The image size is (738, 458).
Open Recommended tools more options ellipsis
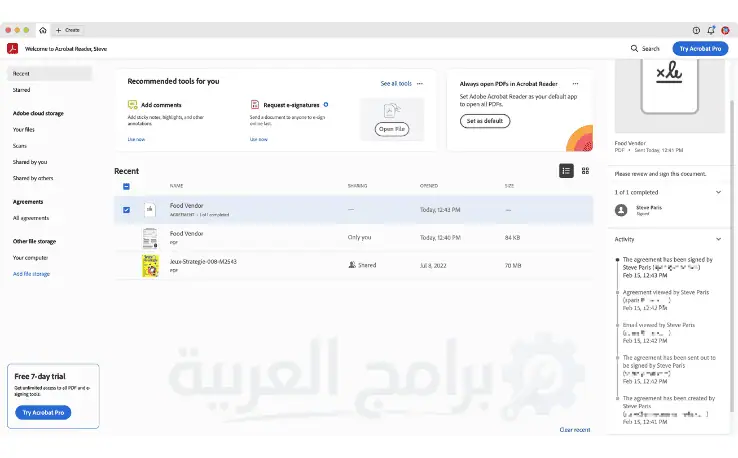[x=420, y=83]
